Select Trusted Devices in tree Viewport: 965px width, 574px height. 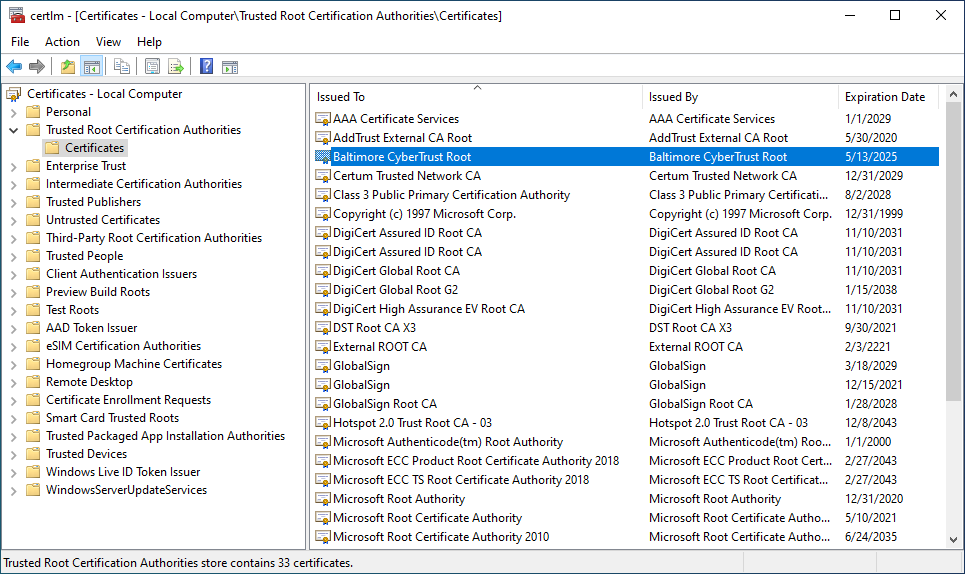pos(86,453)
